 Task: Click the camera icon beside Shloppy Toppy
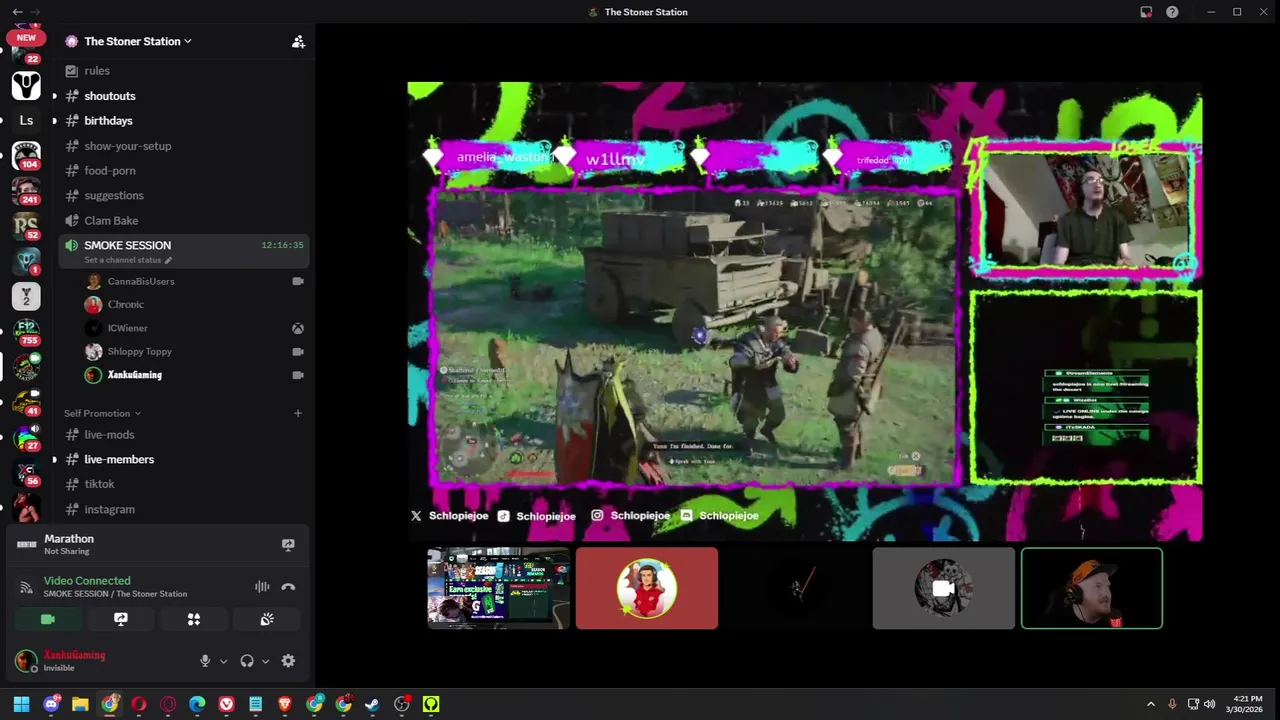pyautogui.click(x=298, y=352)
